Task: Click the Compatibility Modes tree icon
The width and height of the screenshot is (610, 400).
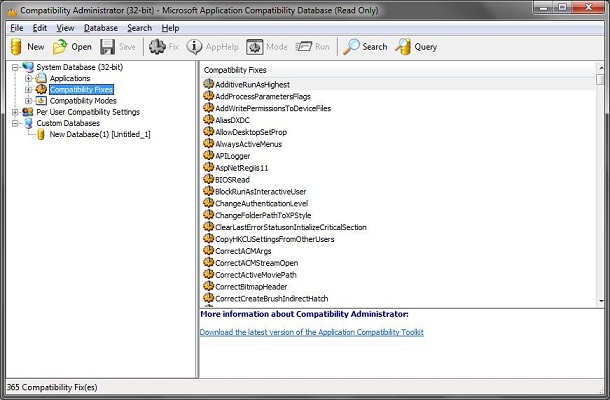Action: (x=41, y=101)
